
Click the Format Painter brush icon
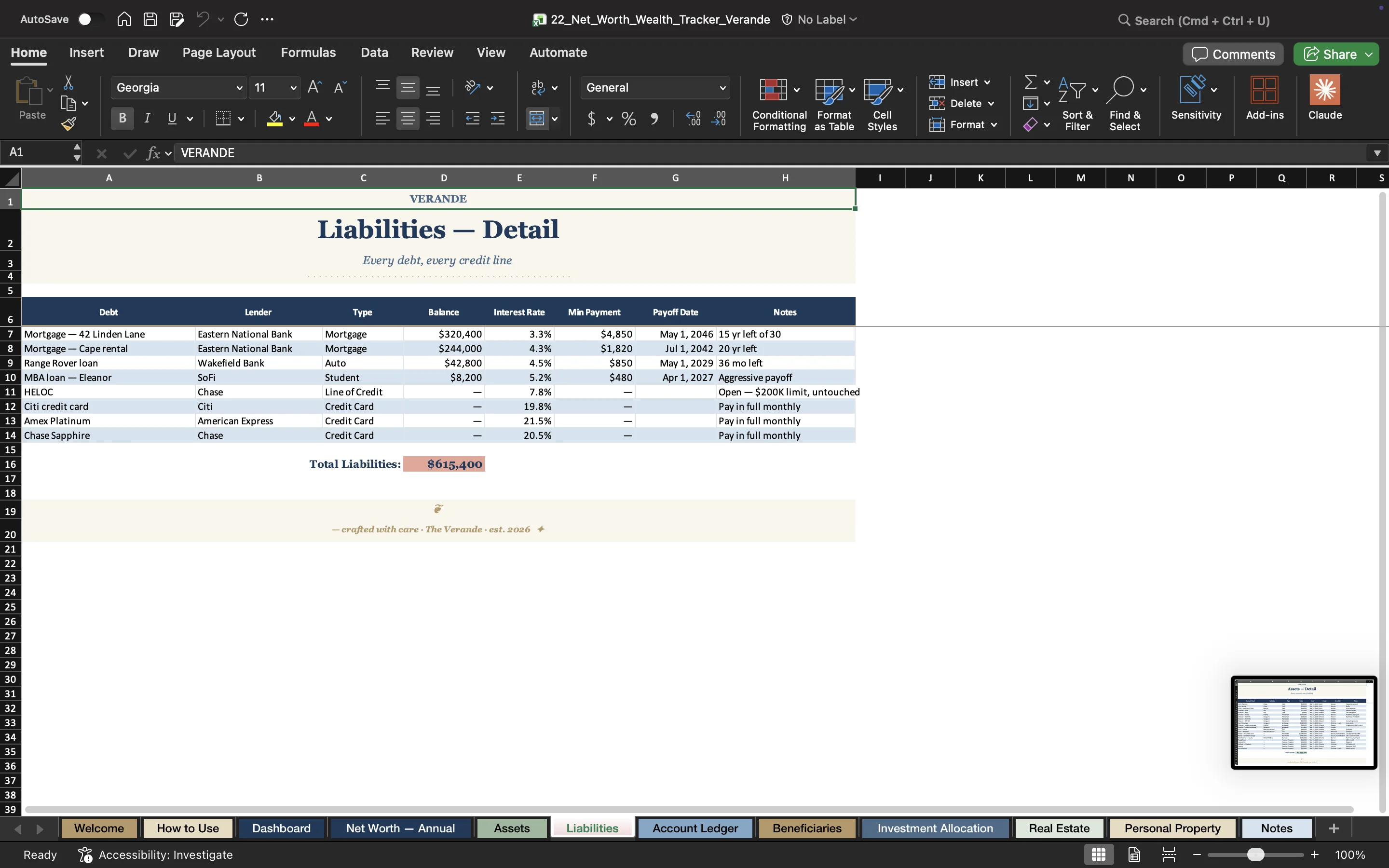[69, 124]
